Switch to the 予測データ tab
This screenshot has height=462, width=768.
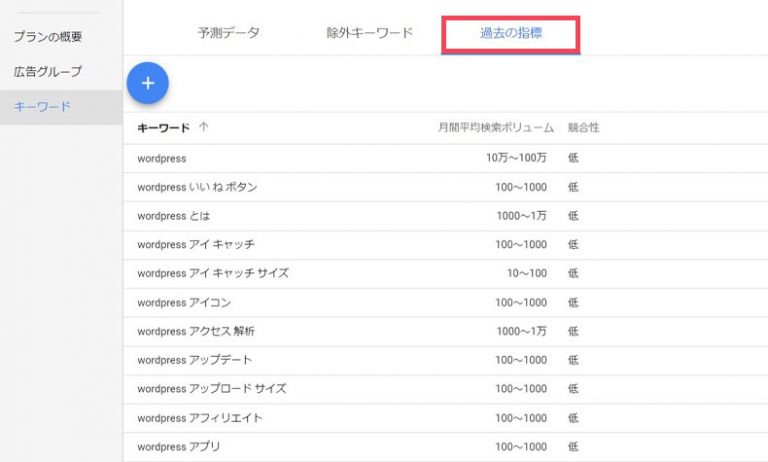tap(229, 33)
